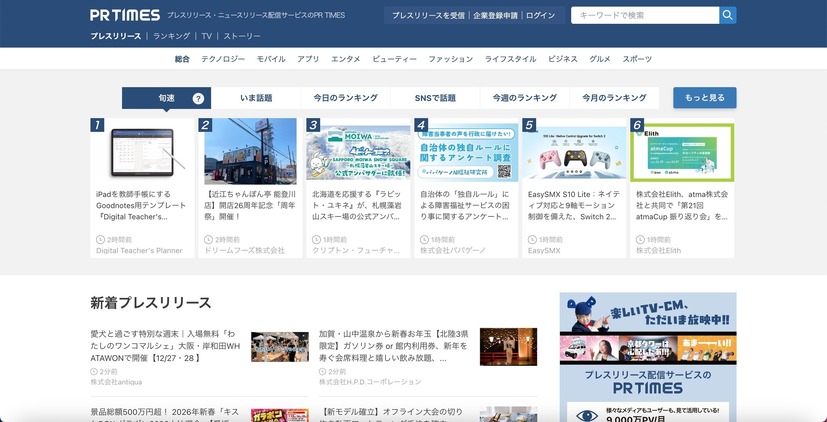This screenshot has height=422, width=827.
Task: Click the question mark icon beside 旬速
Action: 198,99
